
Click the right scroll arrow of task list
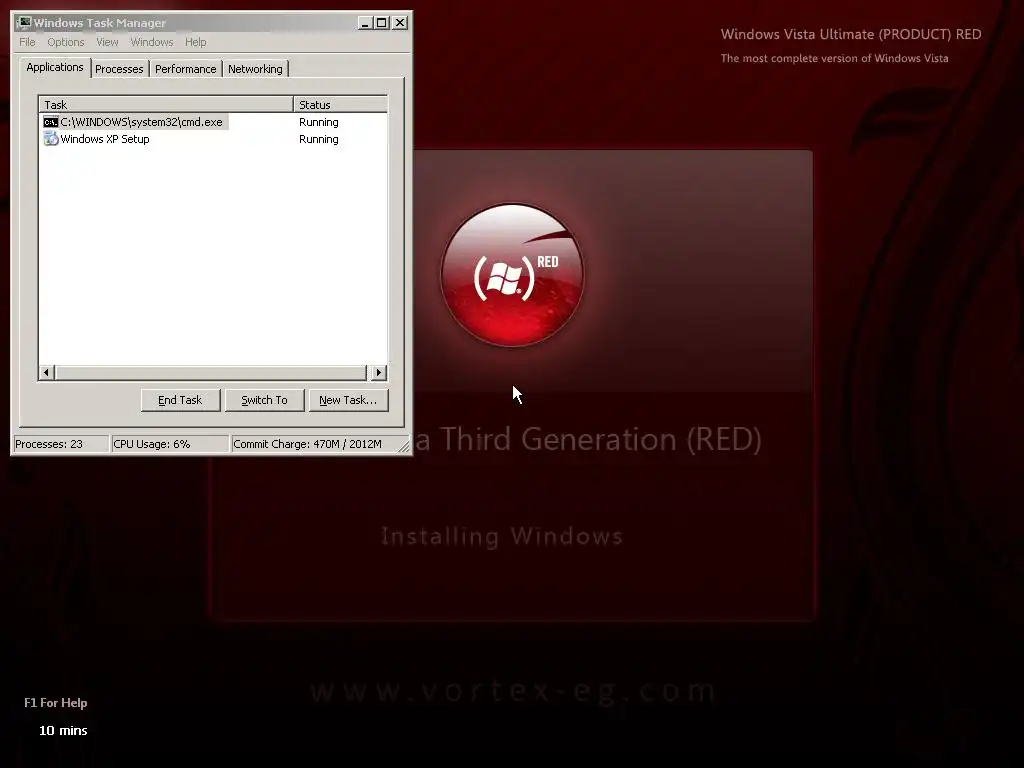(x=379, y=373)
